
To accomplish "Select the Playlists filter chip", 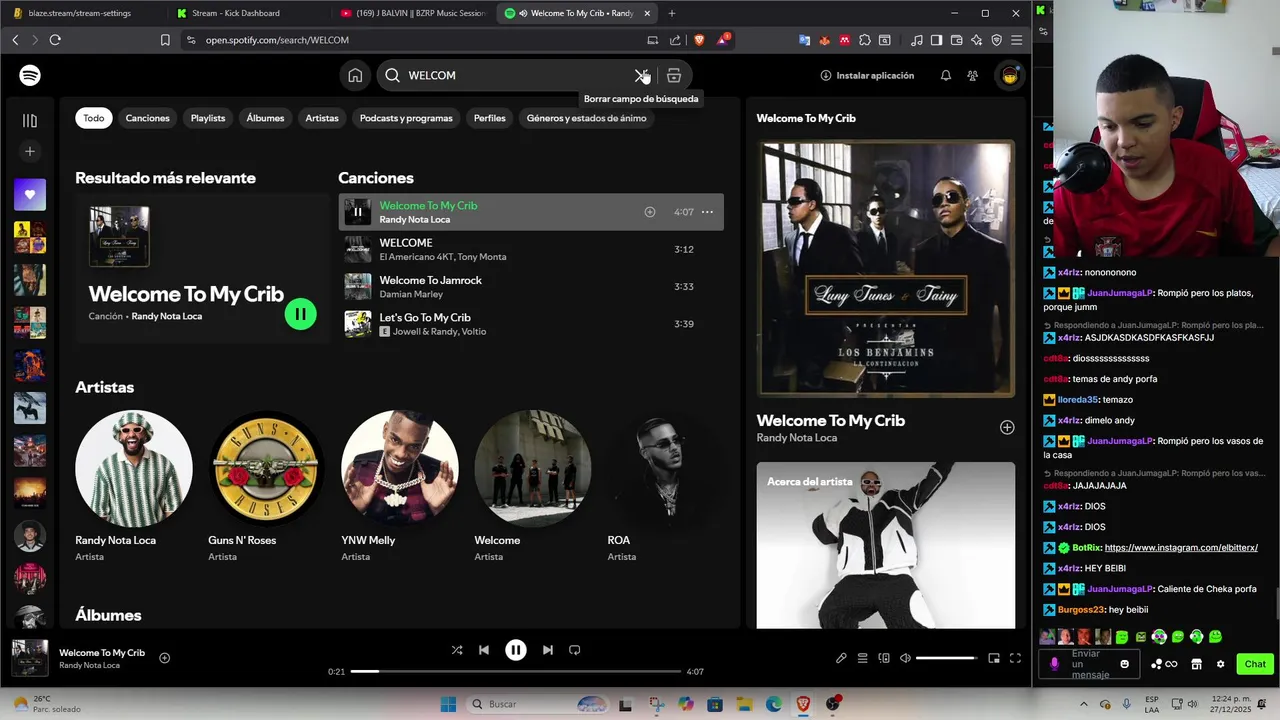I will click(208, 118).
